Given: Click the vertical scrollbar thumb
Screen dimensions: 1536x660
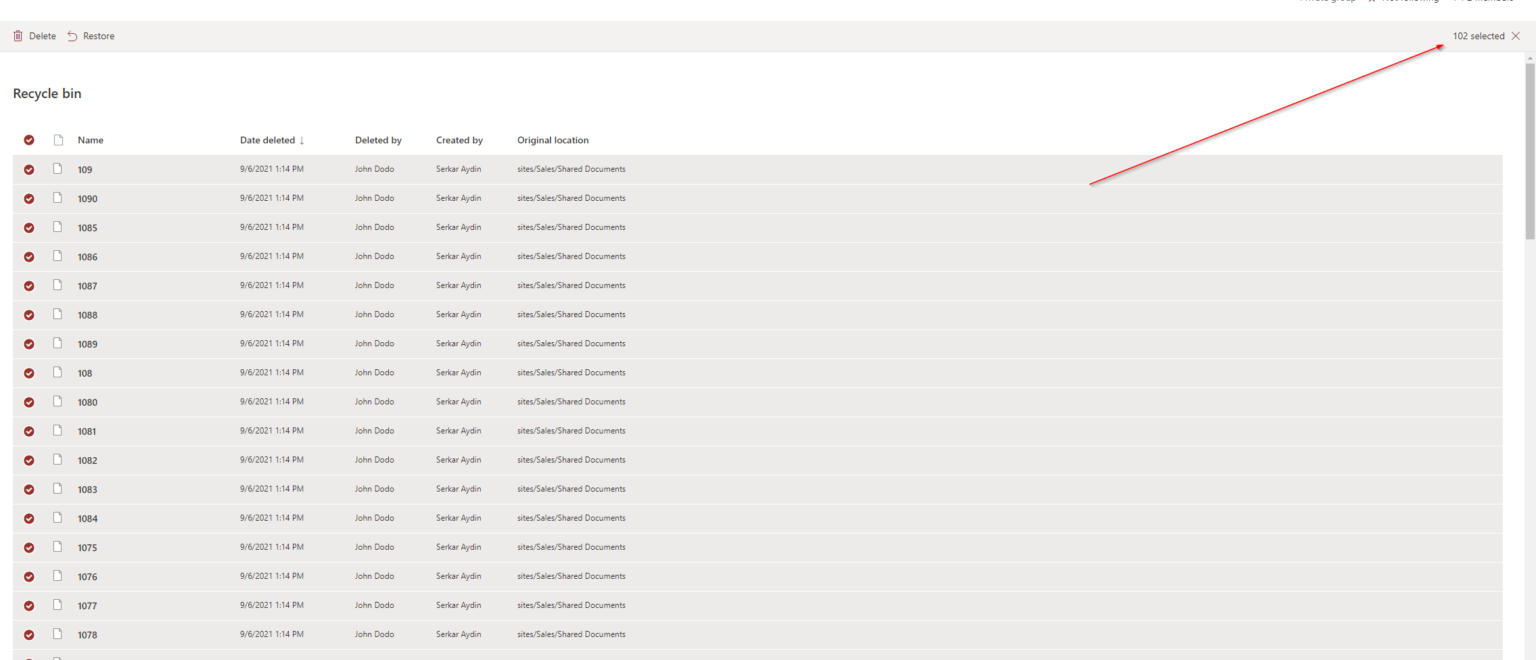Looking at the screenshot, I should (x=1529, y=150).
